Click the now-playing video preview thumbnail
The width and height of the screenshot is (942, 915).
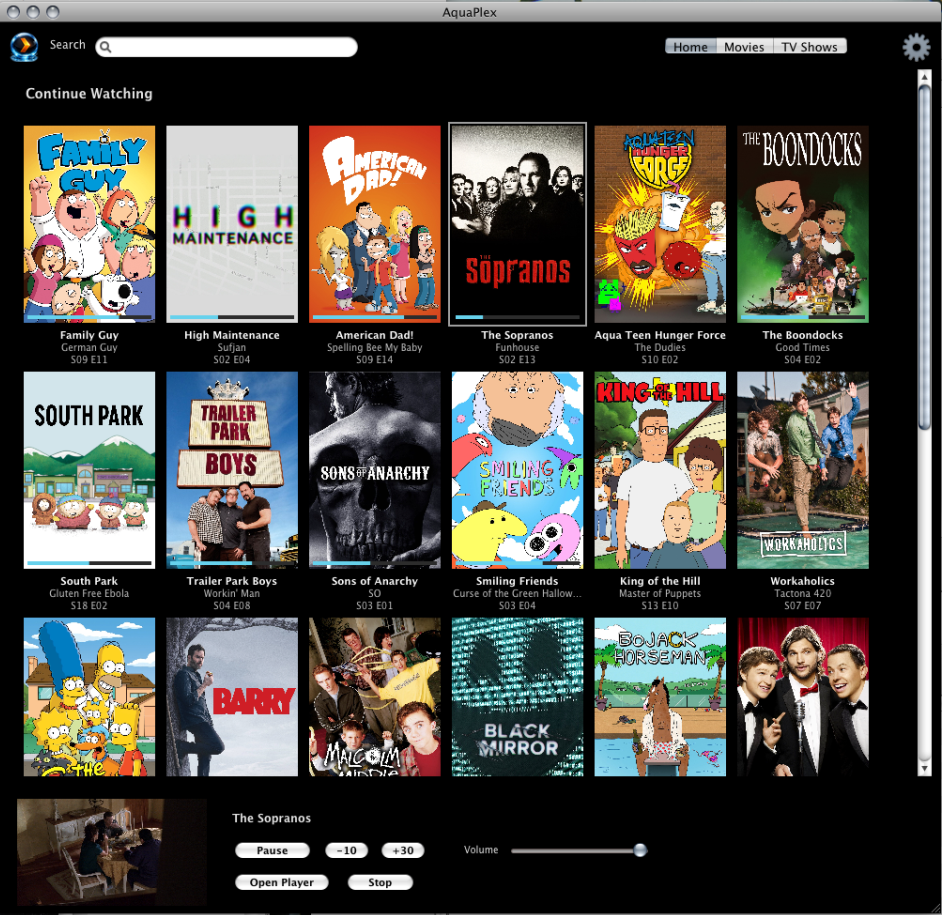(x=112, y=852)
